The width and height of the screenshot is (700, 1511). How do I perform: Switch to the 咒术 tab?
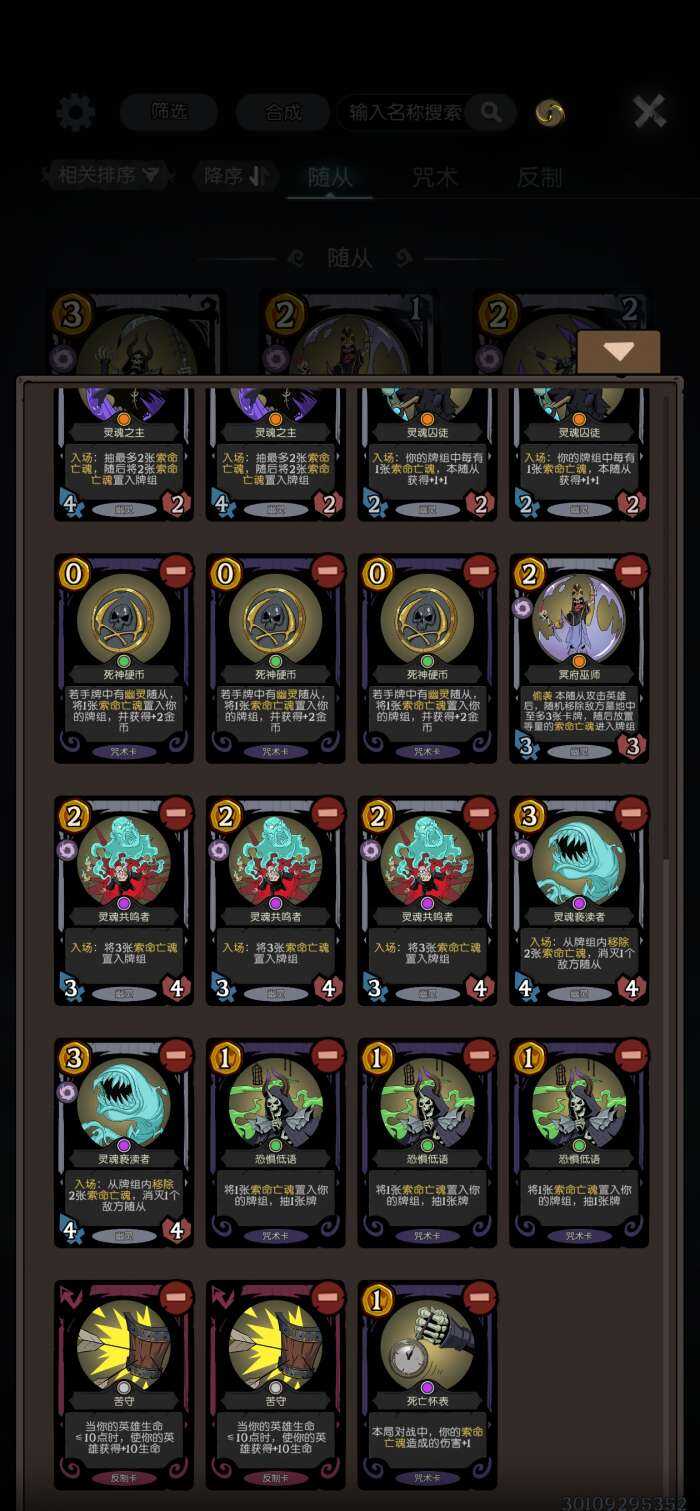pyautogui.click(x=434, y=178)
